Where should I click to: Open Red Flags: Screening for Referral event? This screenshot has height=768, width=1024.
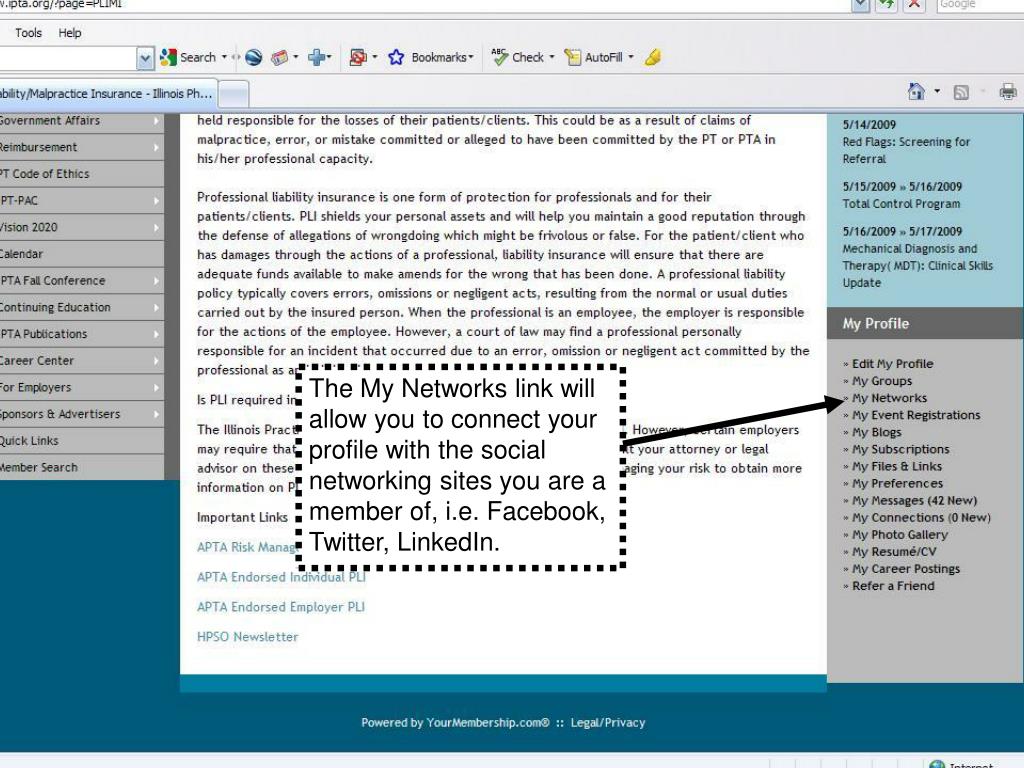click(x=906, y=150)
